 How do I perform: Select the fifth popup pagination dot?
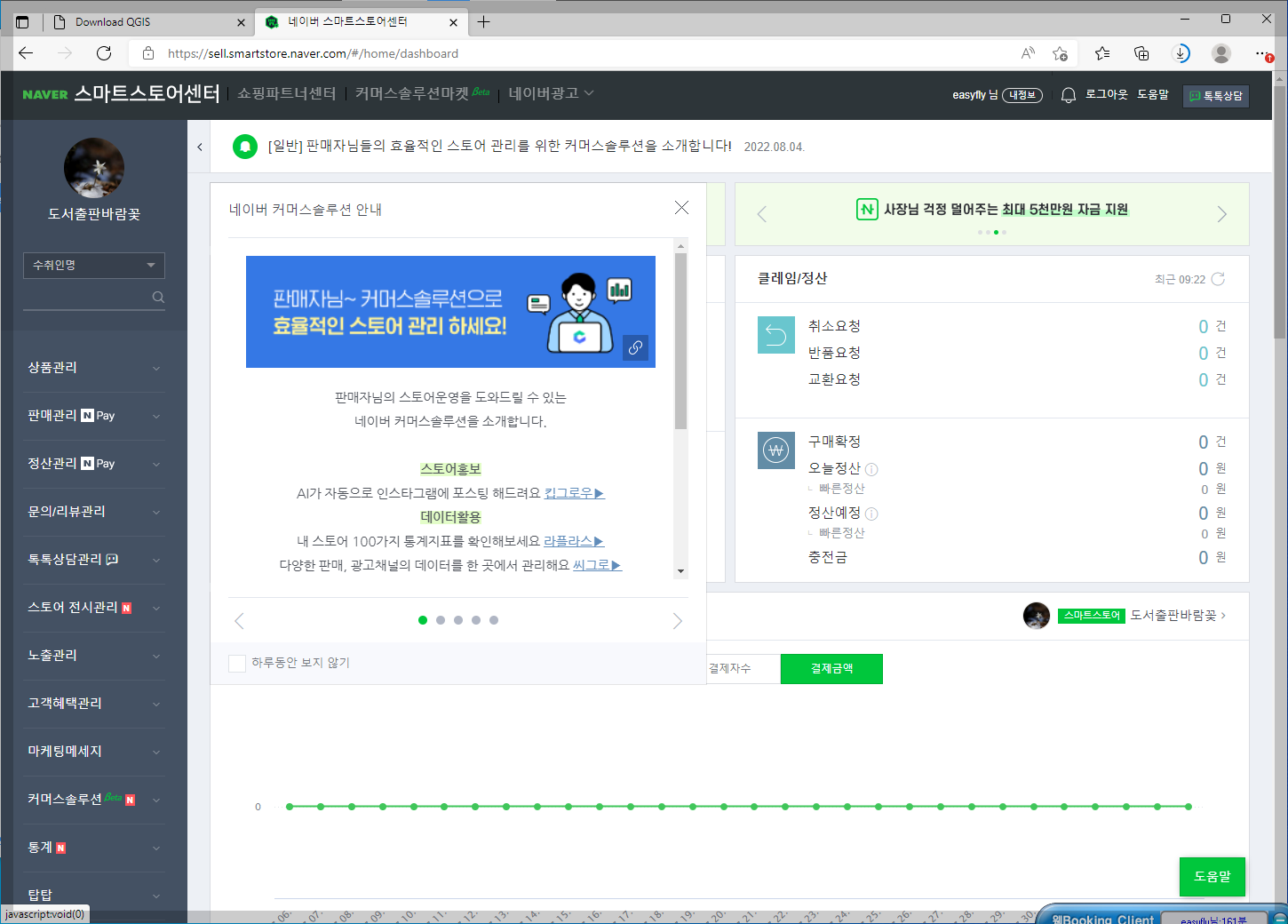coord(494,620)
